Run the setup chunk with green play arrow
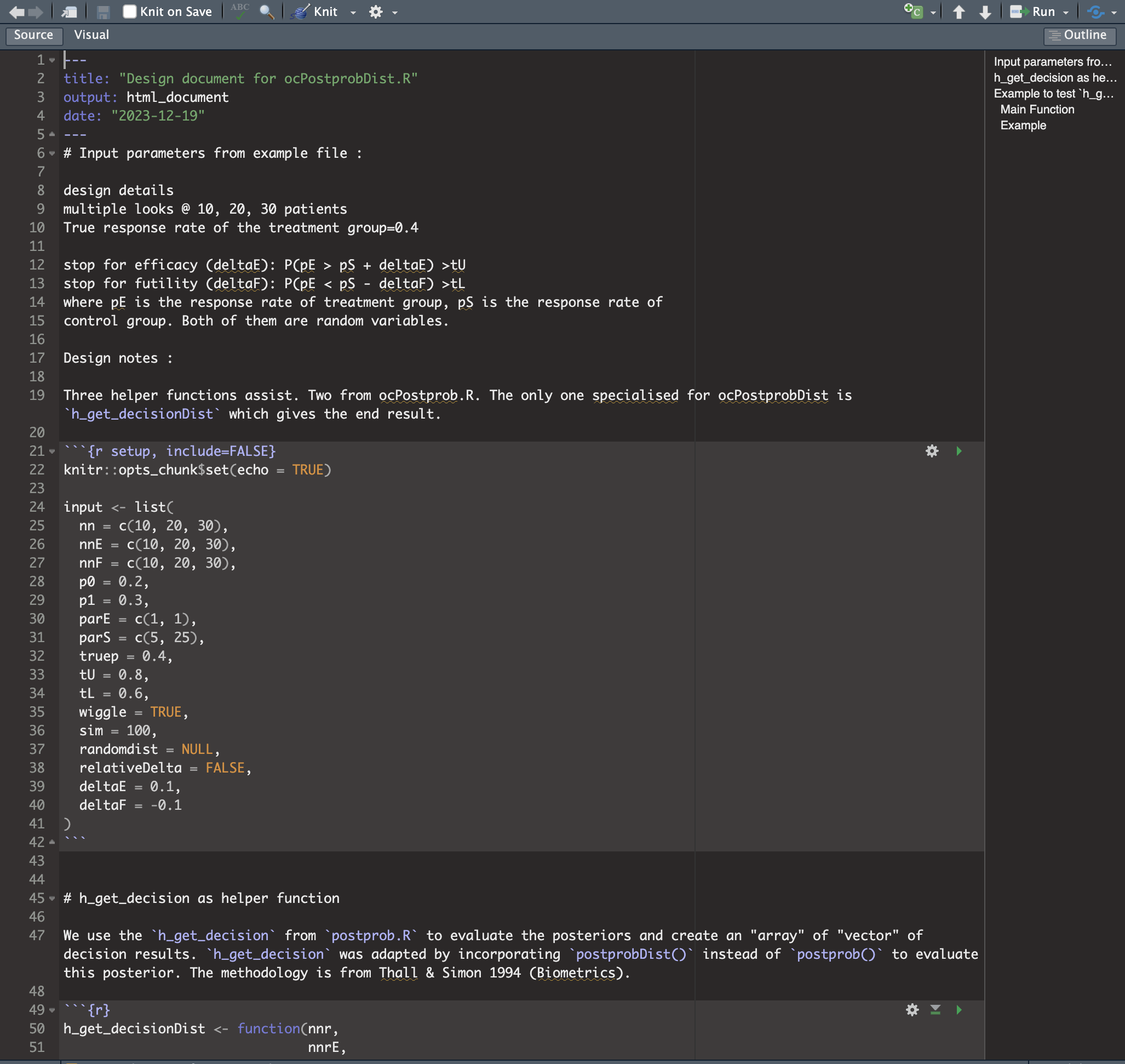The height and width of the screenshot is (1064, 1125). (x=959, y=451)
